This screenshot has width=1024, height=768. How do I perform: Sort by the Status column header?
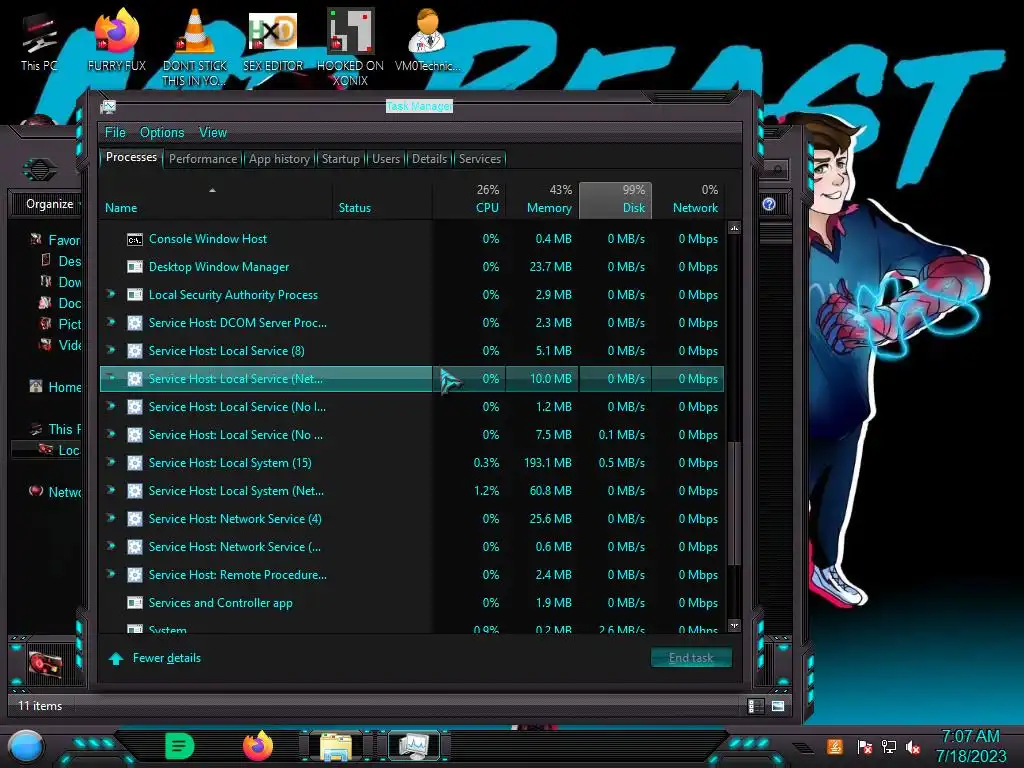click(x=383, y=200)
